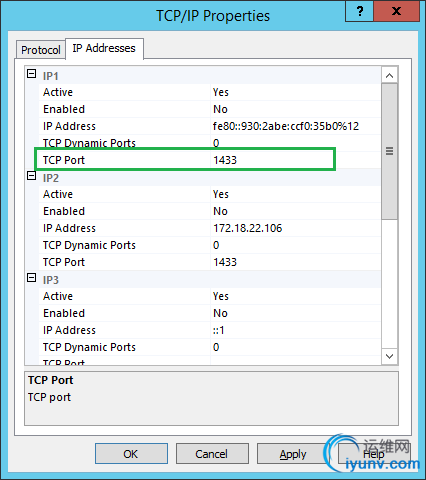Close the TCP/IP Properties dialog

click(x=396, y=11)
